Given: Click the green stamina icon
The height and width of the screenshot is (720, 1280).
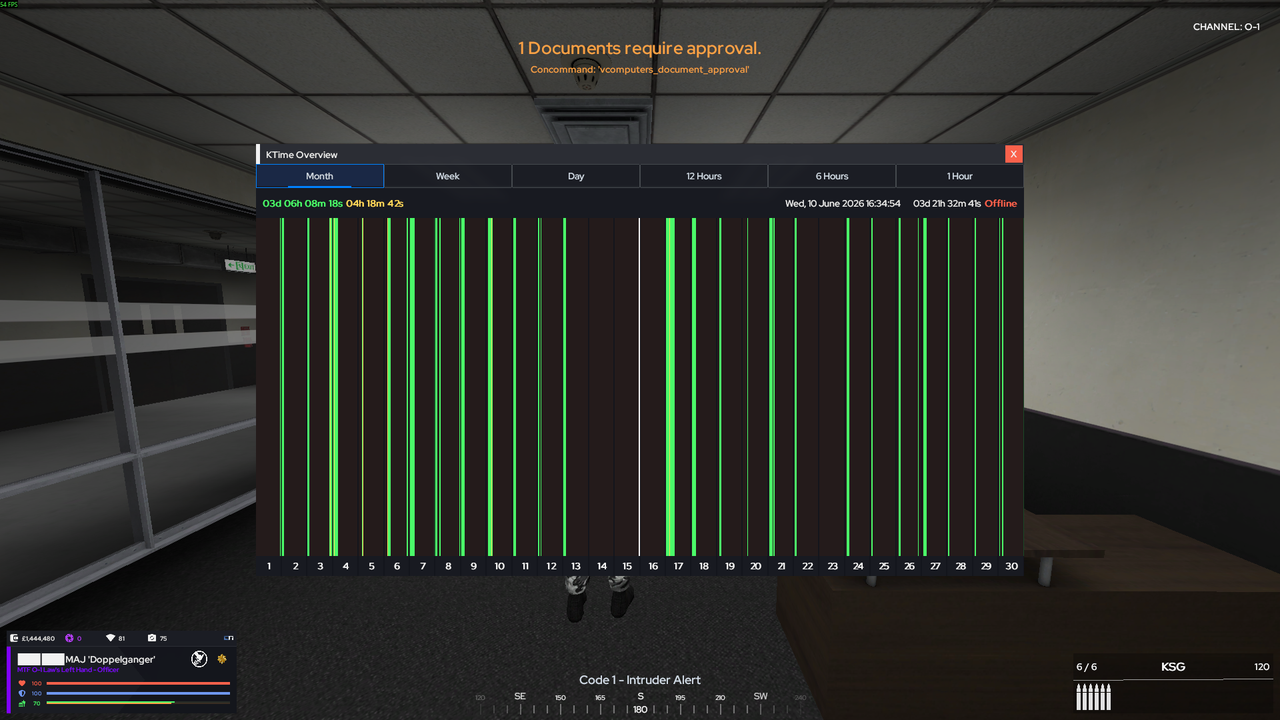Looking at the screenshot, I should 23,703.
